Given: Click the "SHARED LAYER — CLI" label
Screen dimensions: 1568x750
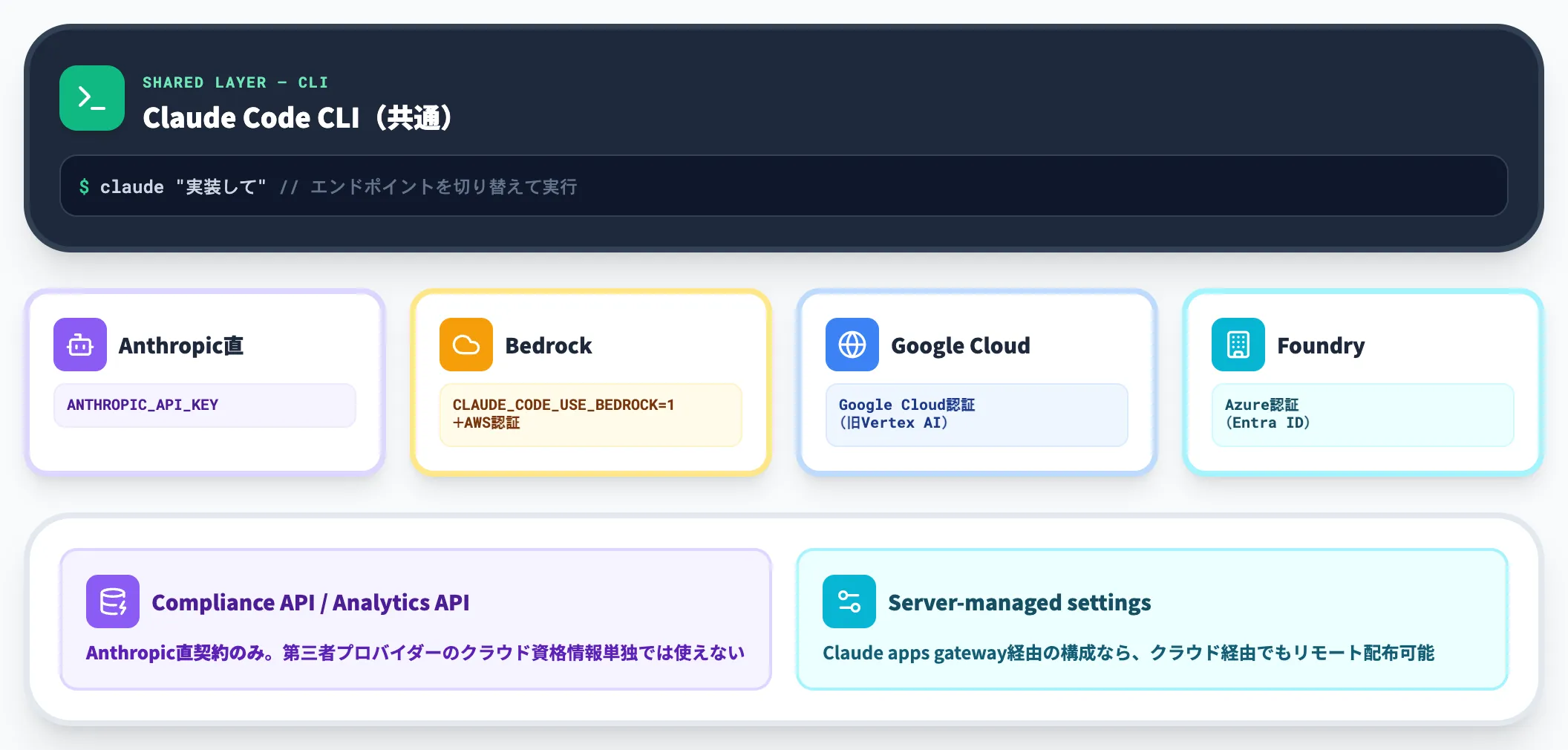Looking at the screenshot, I should coord(235,82).
